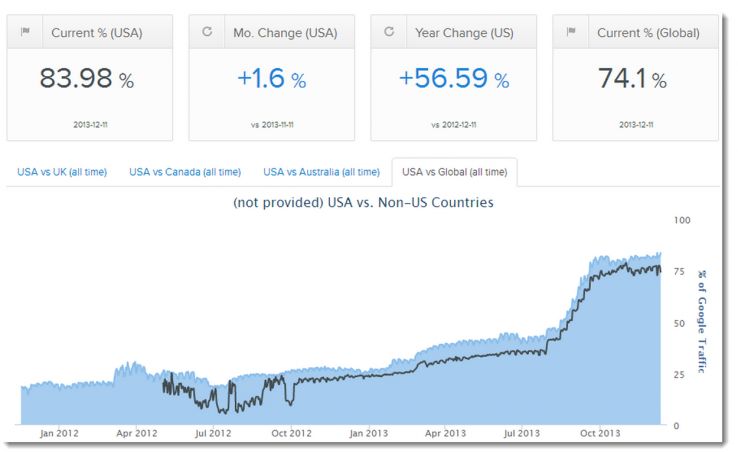Click the +1.6 % monthly change value
The width and height of the screenshot is (738, 452).
click(271, 80)
